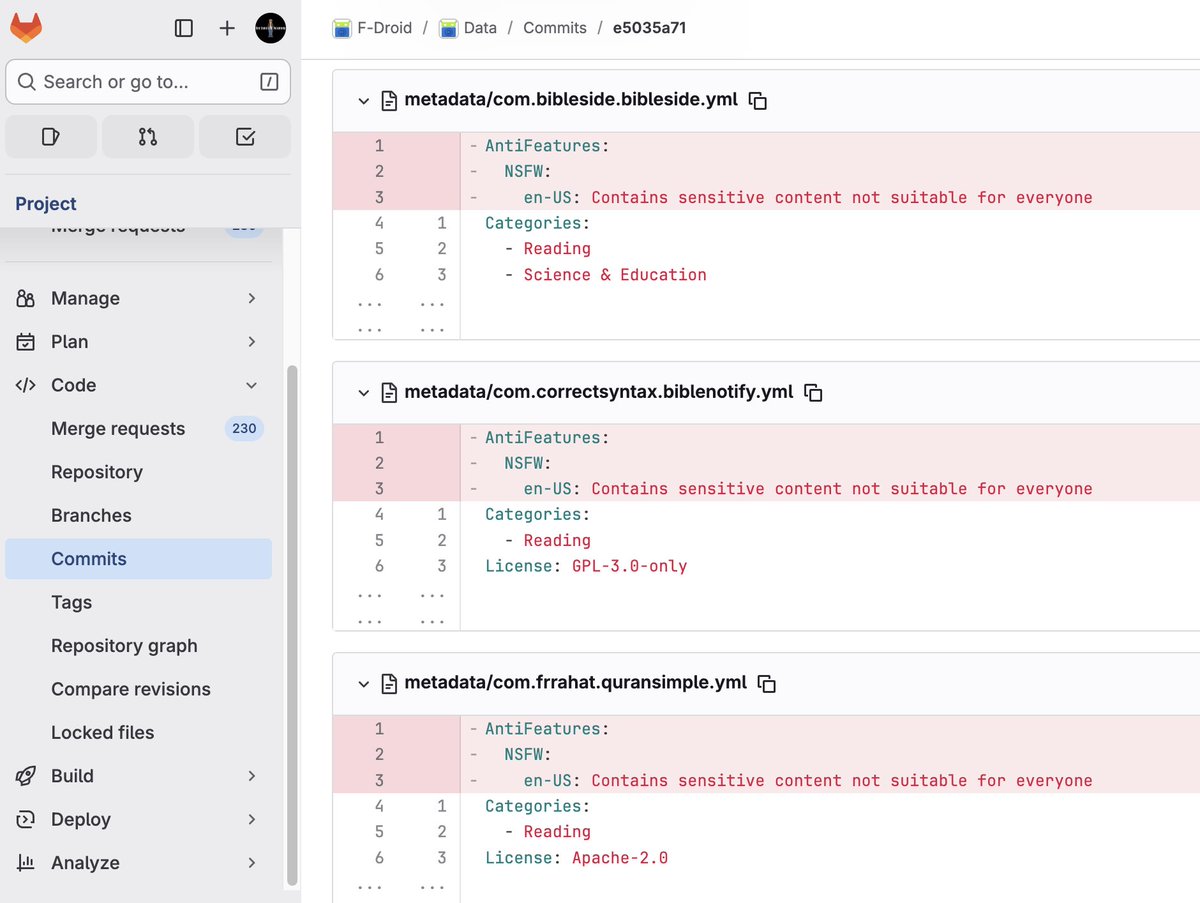Click the Plan calendar icon
Screen dimensions: 1200x903
point(26,342)
